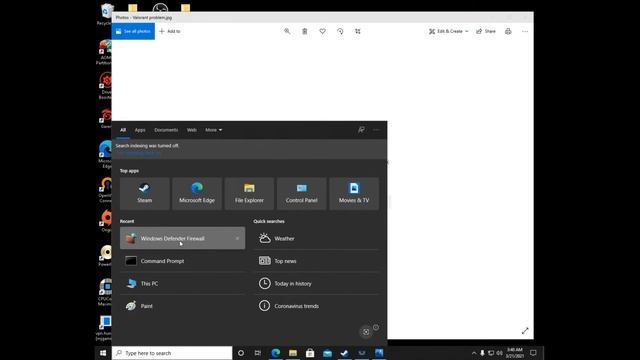Open Paint from Recent list
The height and width of the screenshot is (360, 640).
pyautogui.click(x=182, y=306)
